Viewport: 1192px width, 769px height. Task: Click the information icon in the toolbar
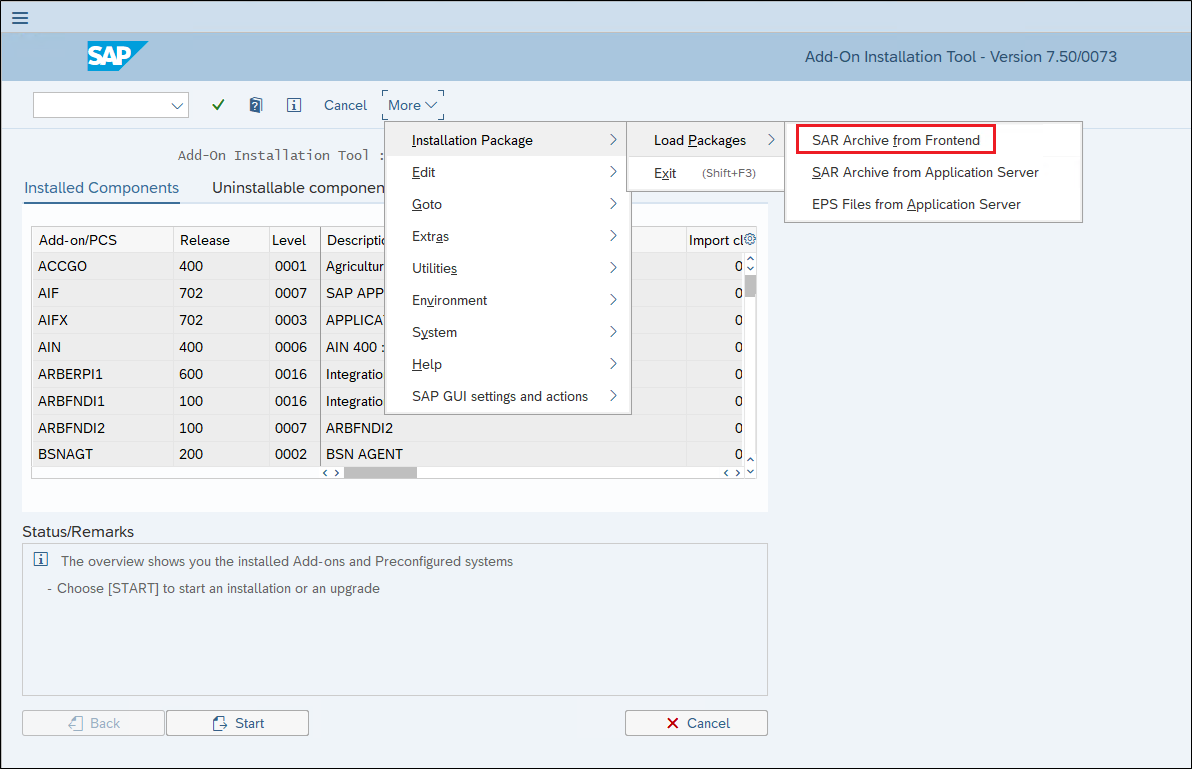tap(293, 105)
